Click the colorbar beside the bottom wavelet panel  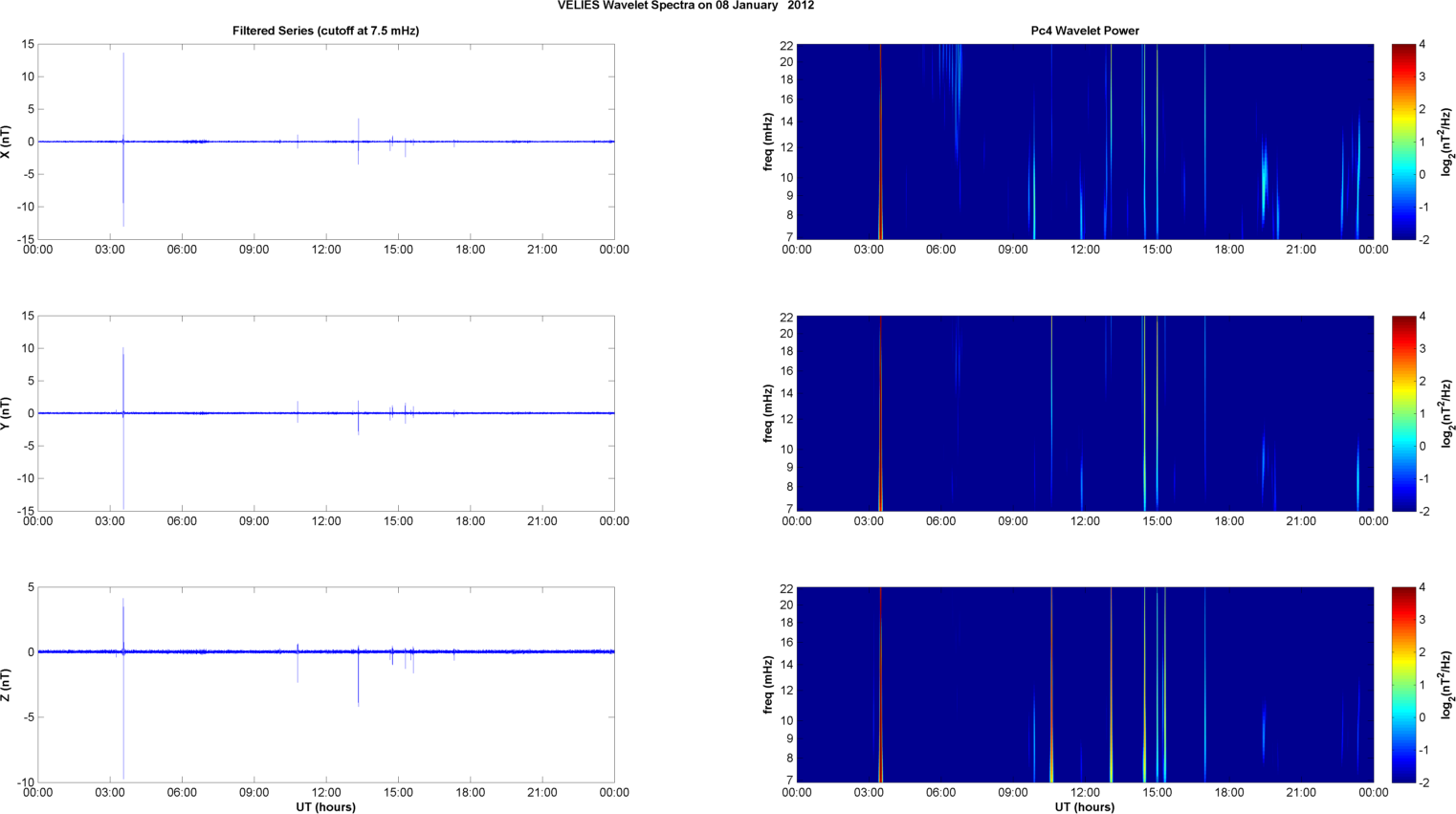coord(1402,685)
